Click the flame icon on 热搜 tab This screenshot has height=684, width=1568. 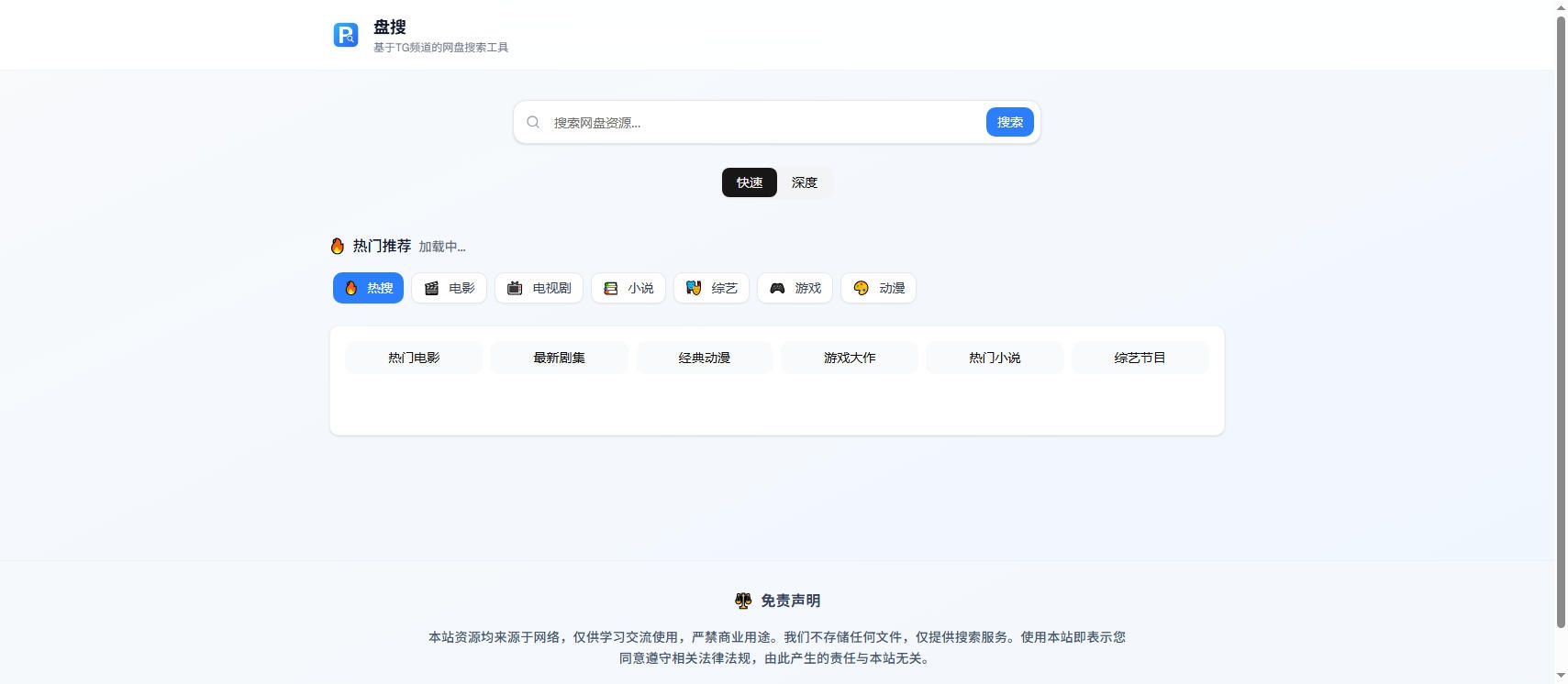tap(351, 288)
